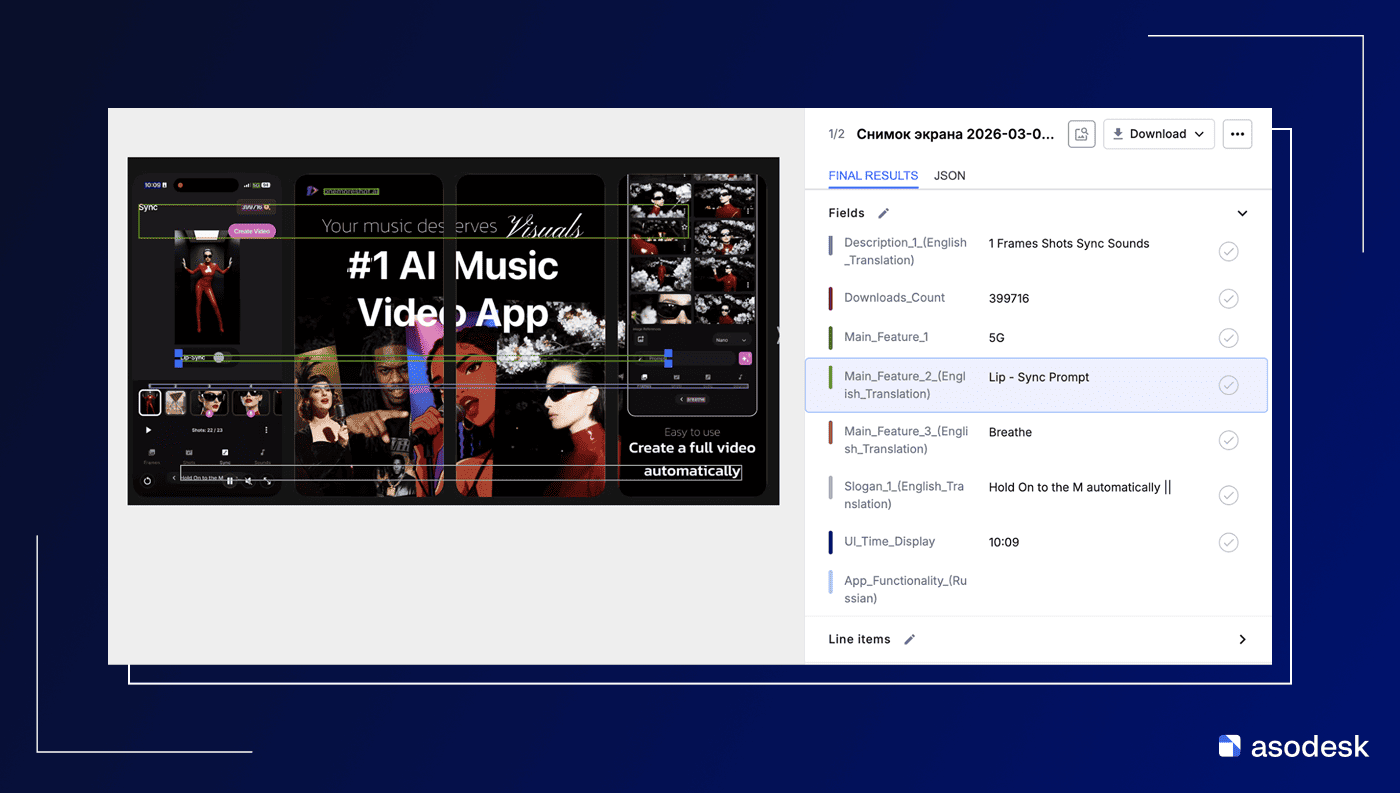The image size is (1400, 793).
Task: Open the three-dots more options menu
Action: pyautogui.click(x=1237, y=134)
